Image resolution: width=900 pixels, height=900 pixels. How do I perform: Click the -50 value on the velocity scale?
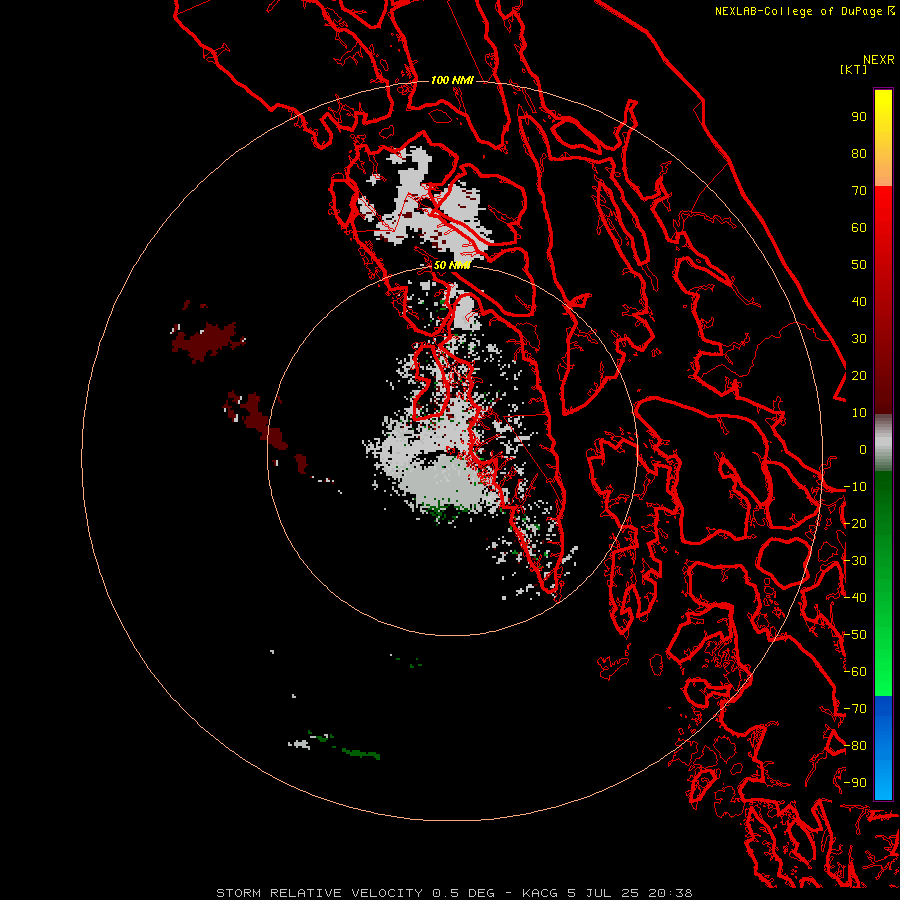pos(855,635)
